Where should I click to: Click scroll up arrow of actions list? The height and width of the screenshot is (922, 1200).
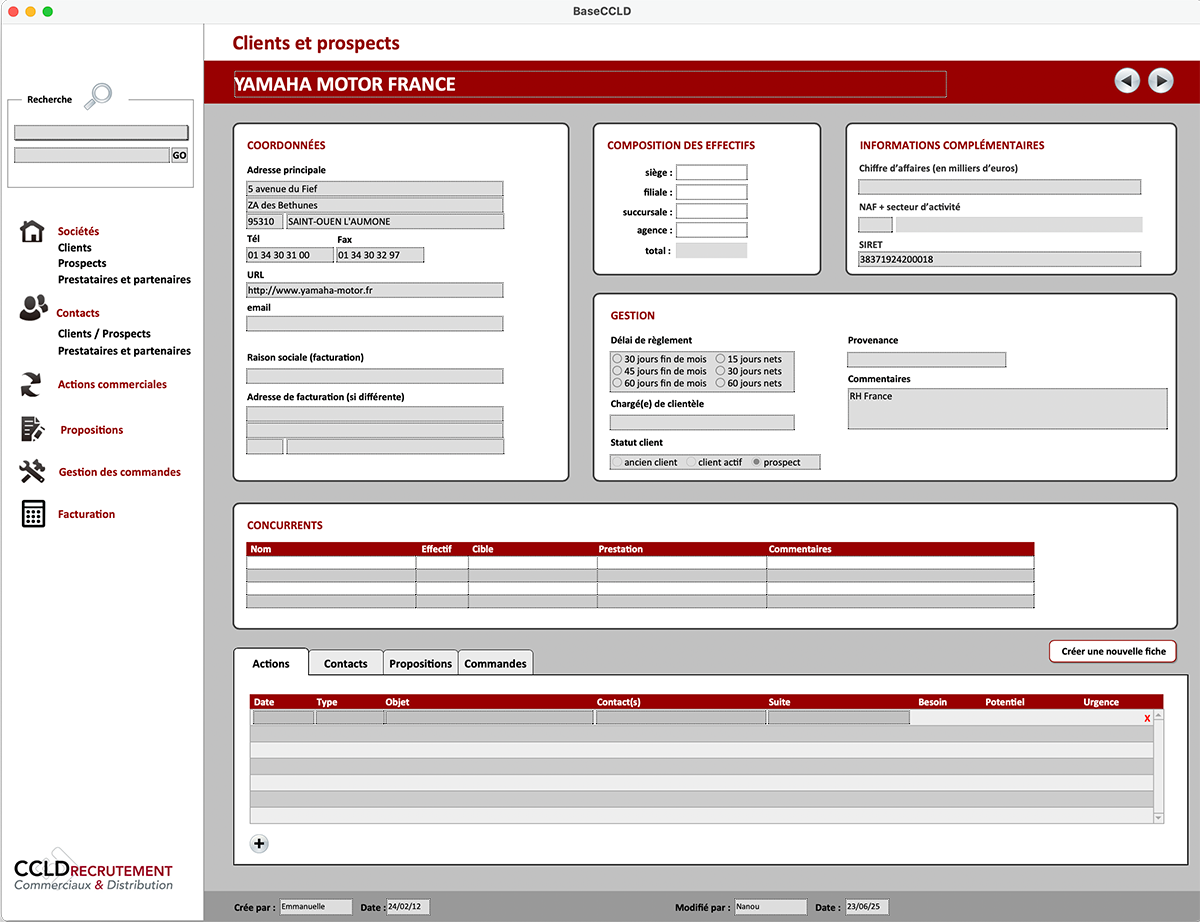(x=1158, y=715)
